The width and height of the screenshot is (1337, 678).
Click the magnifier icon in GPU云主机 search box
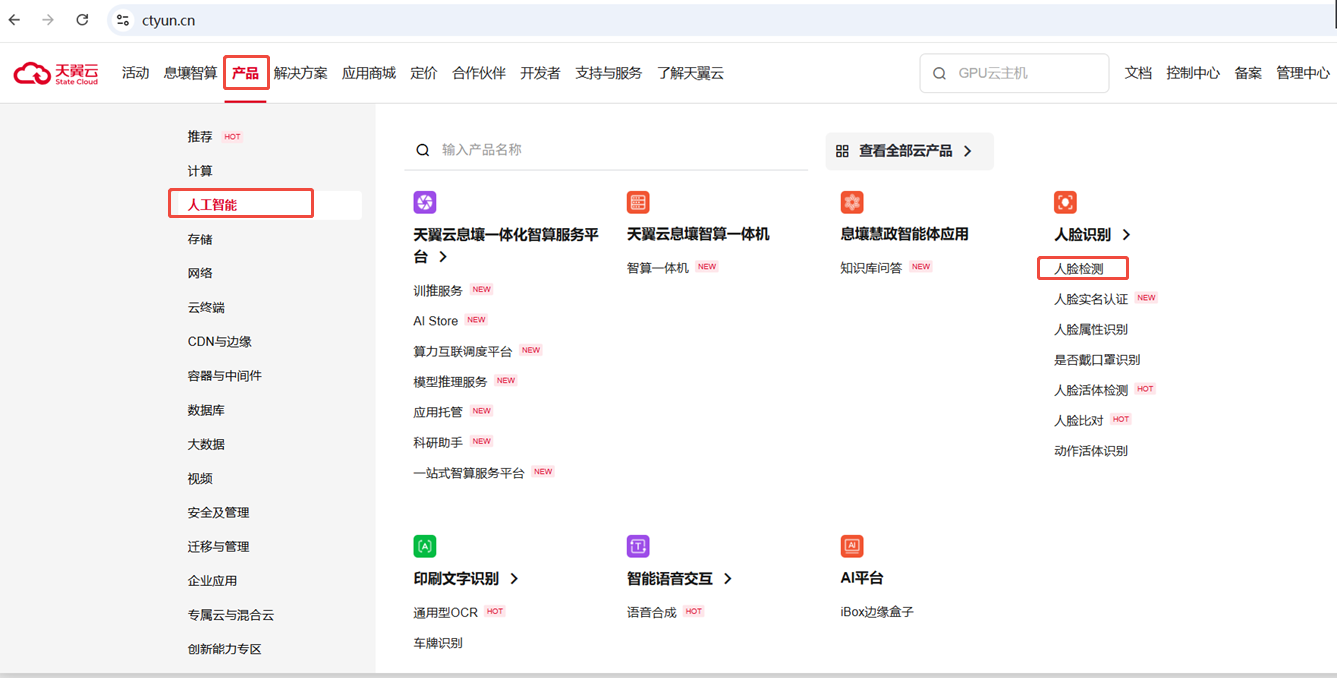point(938,72)
